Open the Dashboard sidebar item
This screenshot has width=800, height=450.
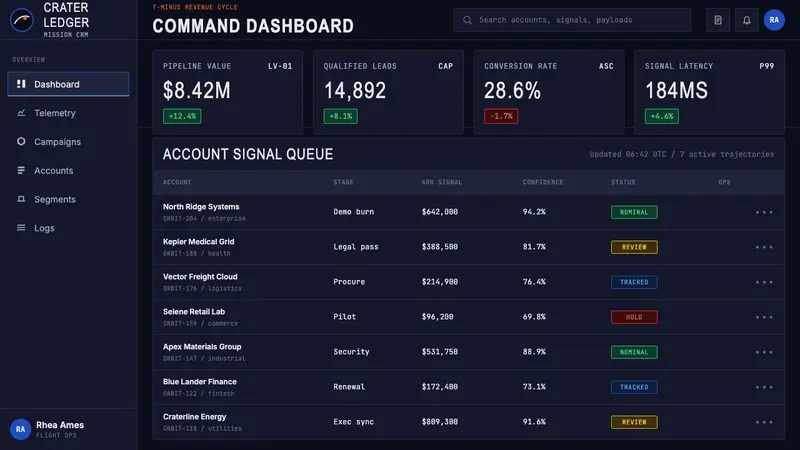click(x=68, y=84)
